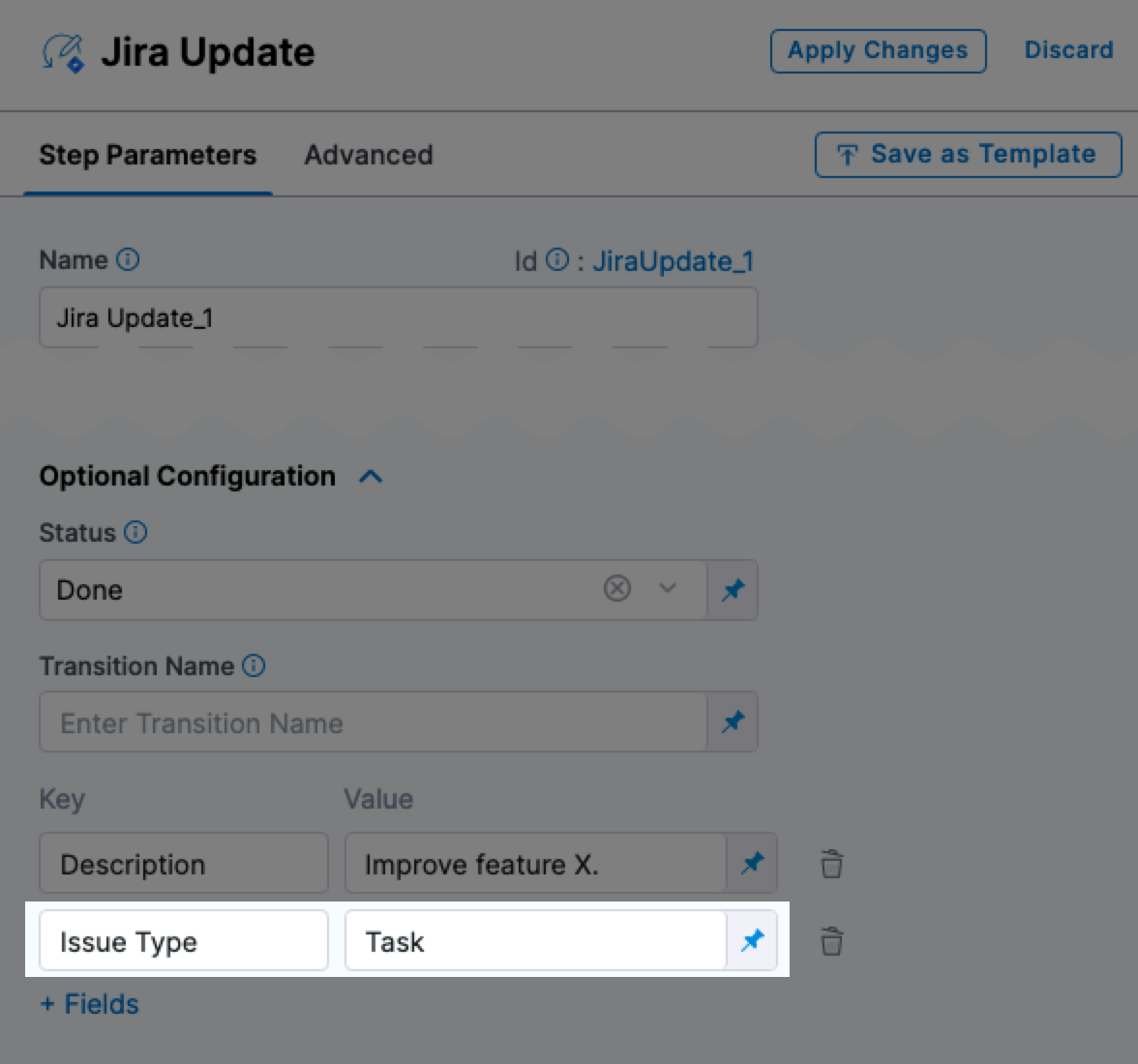1138x1064 pixels.
Task: Pin the Status field
Action: [x=733, y=589]
